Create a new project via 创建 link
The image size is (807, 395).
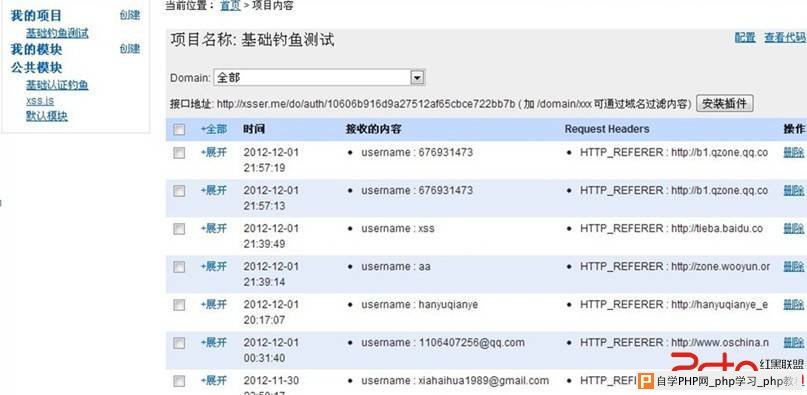[x=130, y=15]
